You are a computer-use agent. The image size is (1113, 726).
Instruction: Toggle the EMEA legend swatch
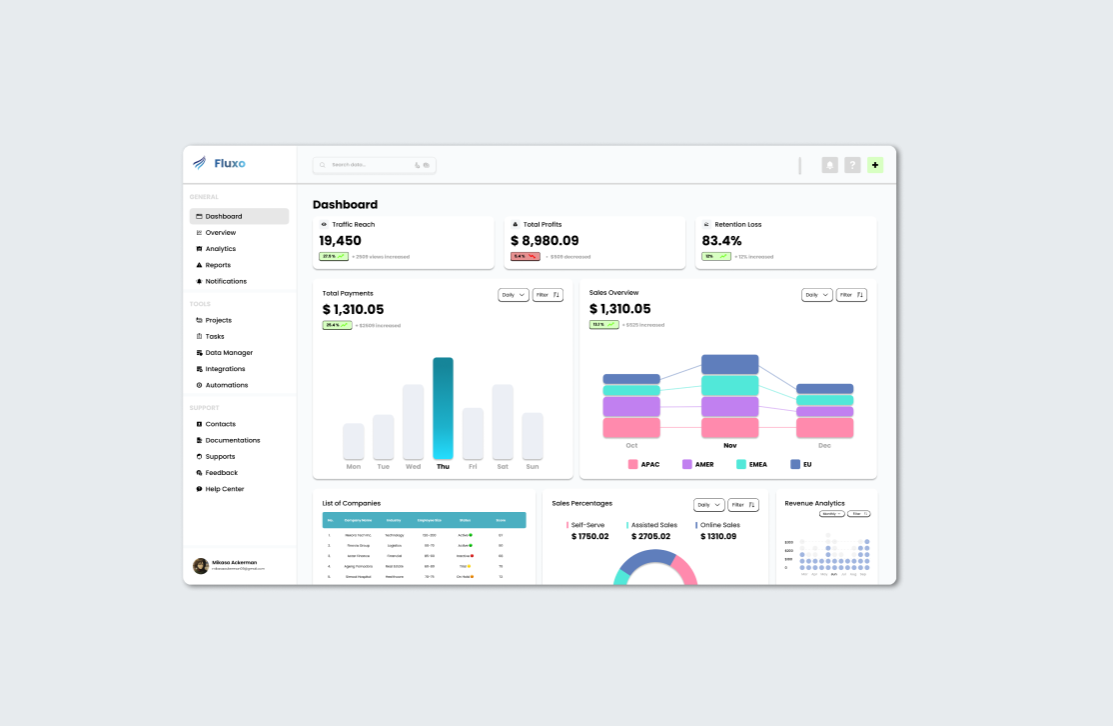740,465
